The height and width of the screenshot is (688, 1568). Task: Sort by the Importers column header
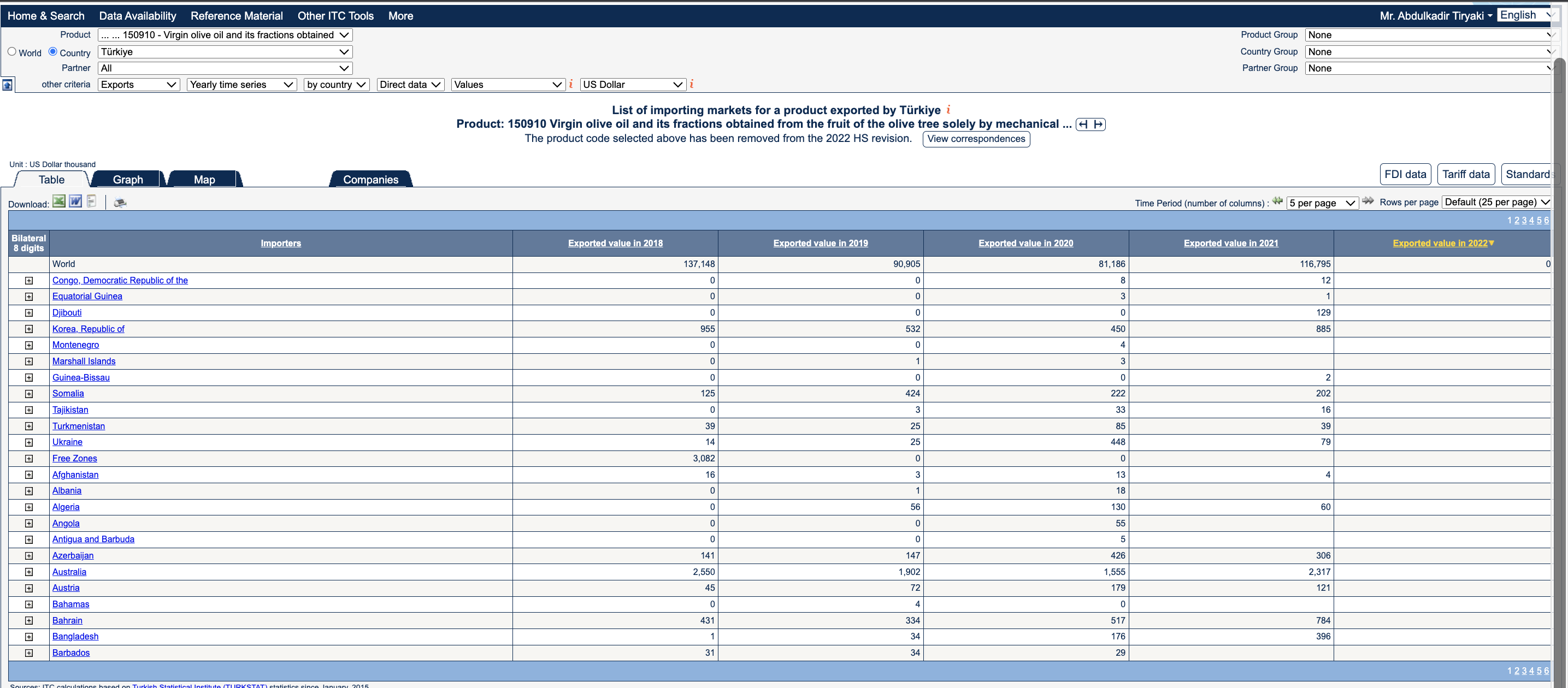pos(281,244)
